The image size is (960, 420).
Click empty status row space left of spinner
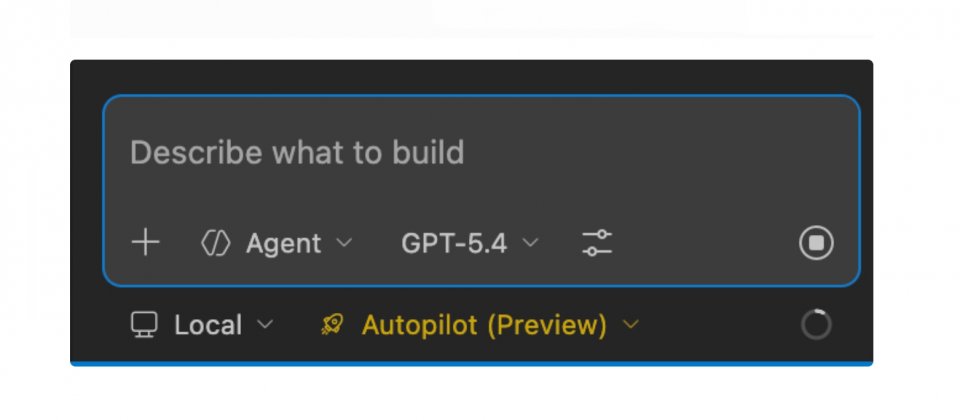pos(720,325)
